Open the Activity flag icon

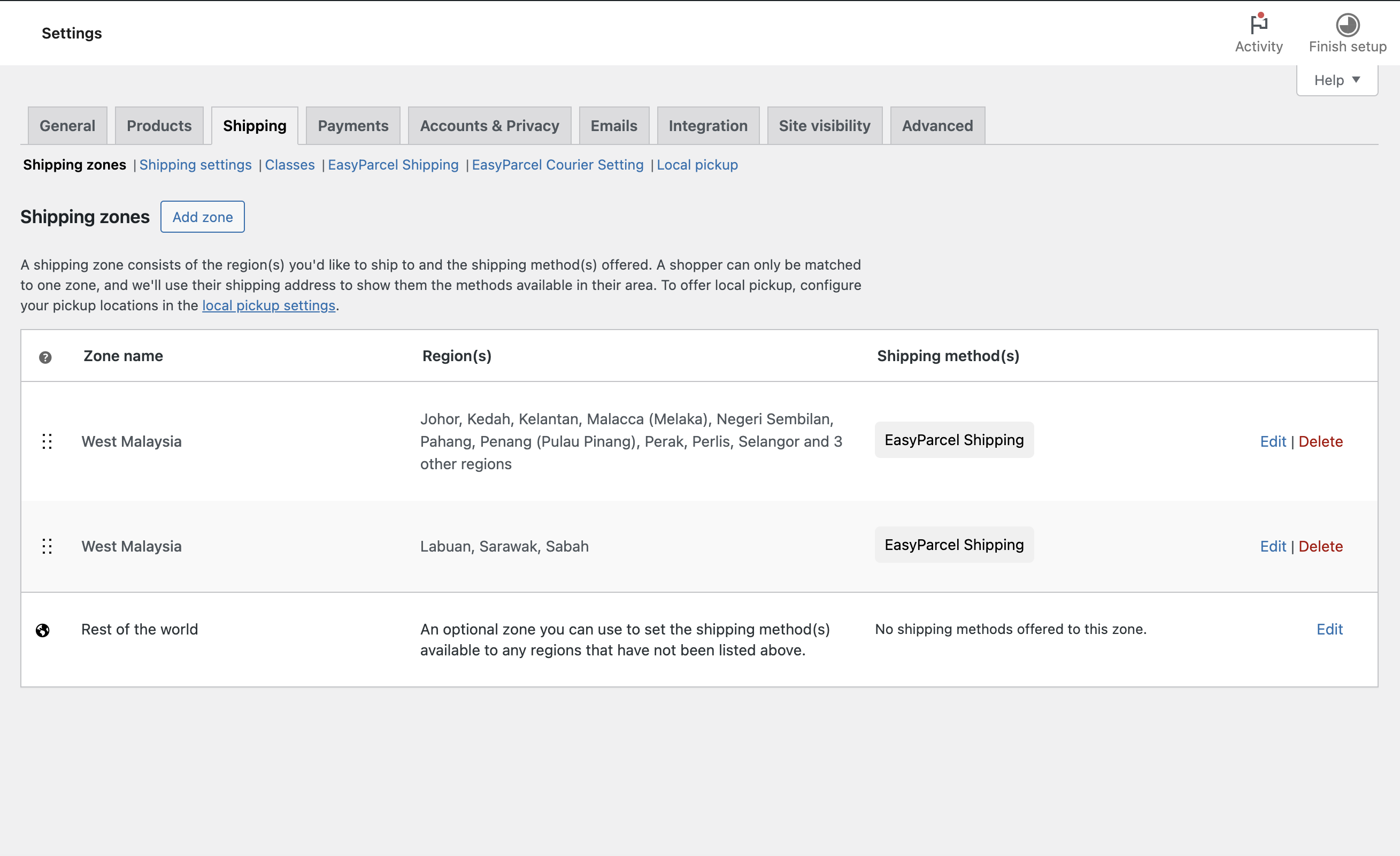point(1258,25)
